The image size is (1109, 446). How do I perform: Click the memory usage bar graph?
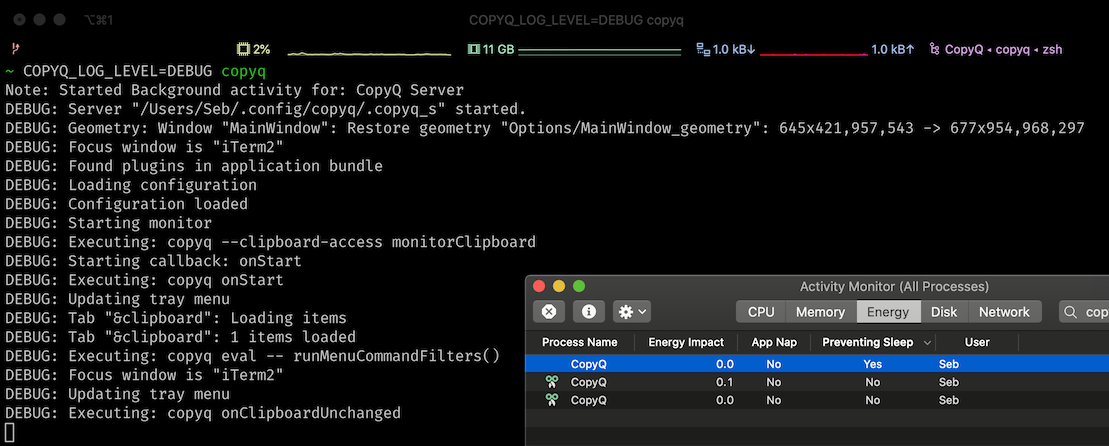click(x=599, y=52)
